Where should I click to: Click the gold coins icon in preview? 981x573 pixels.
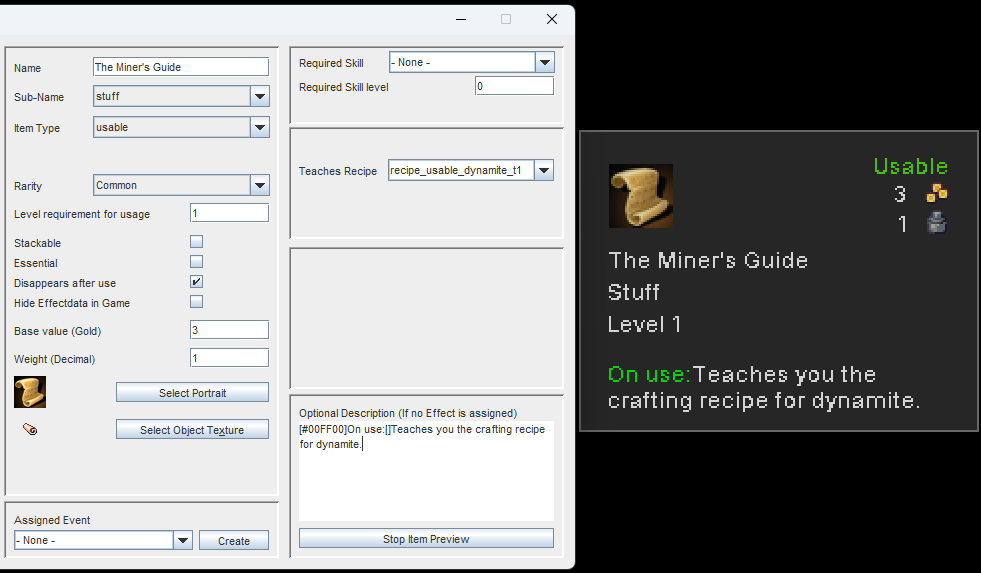coord(936,194)
